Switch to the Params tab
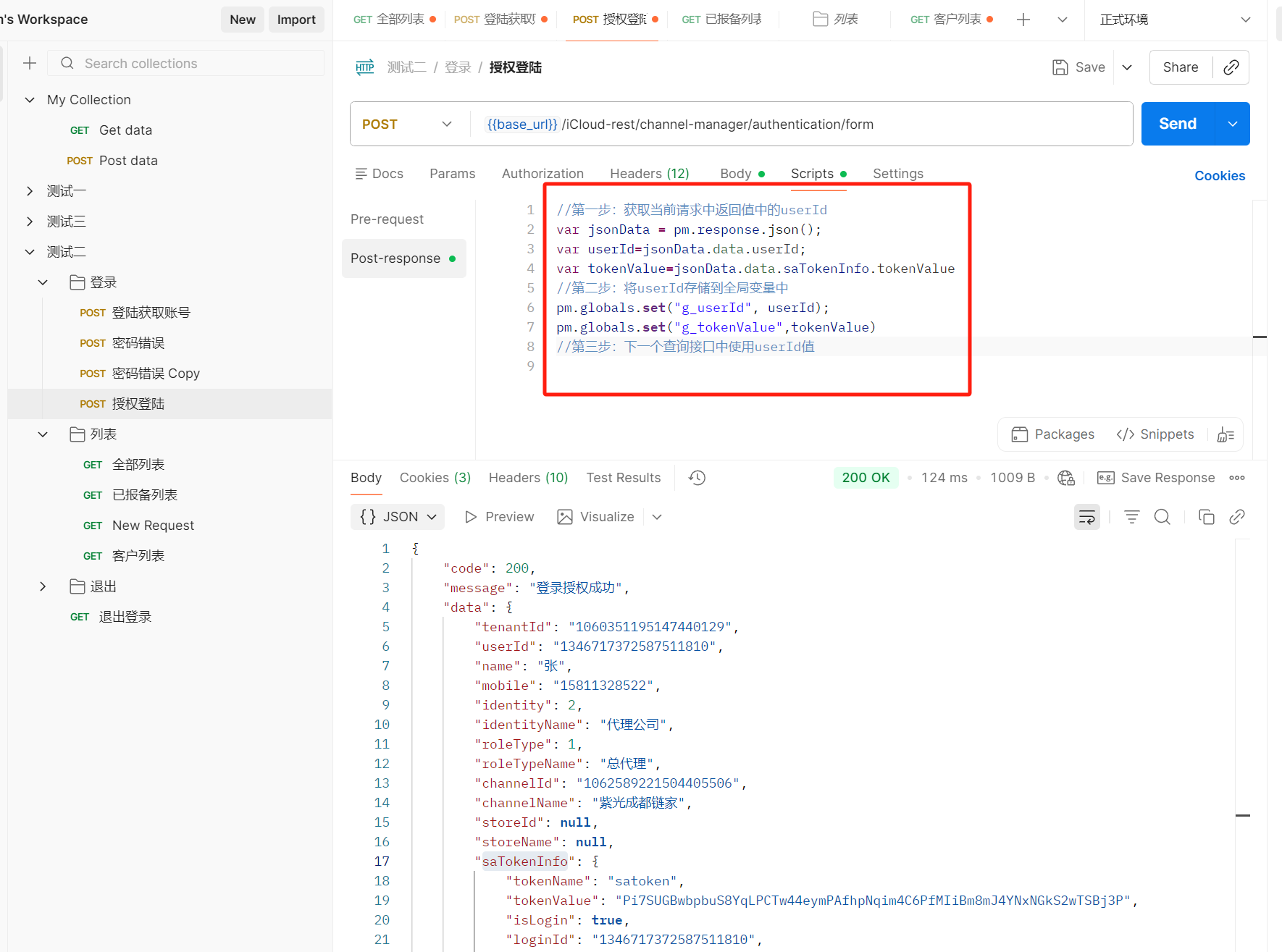 point(453,174)
